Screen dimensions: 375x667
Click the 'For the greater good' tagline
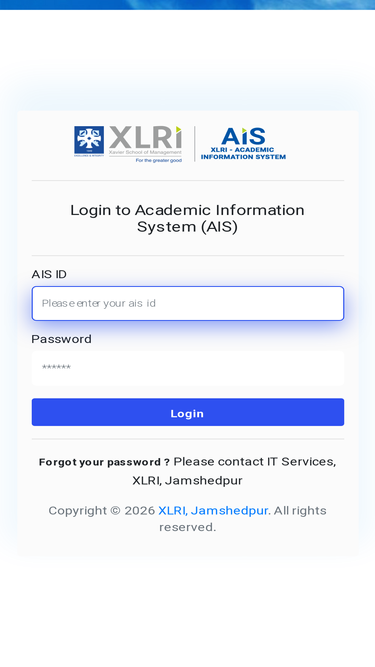click(159, 160)
